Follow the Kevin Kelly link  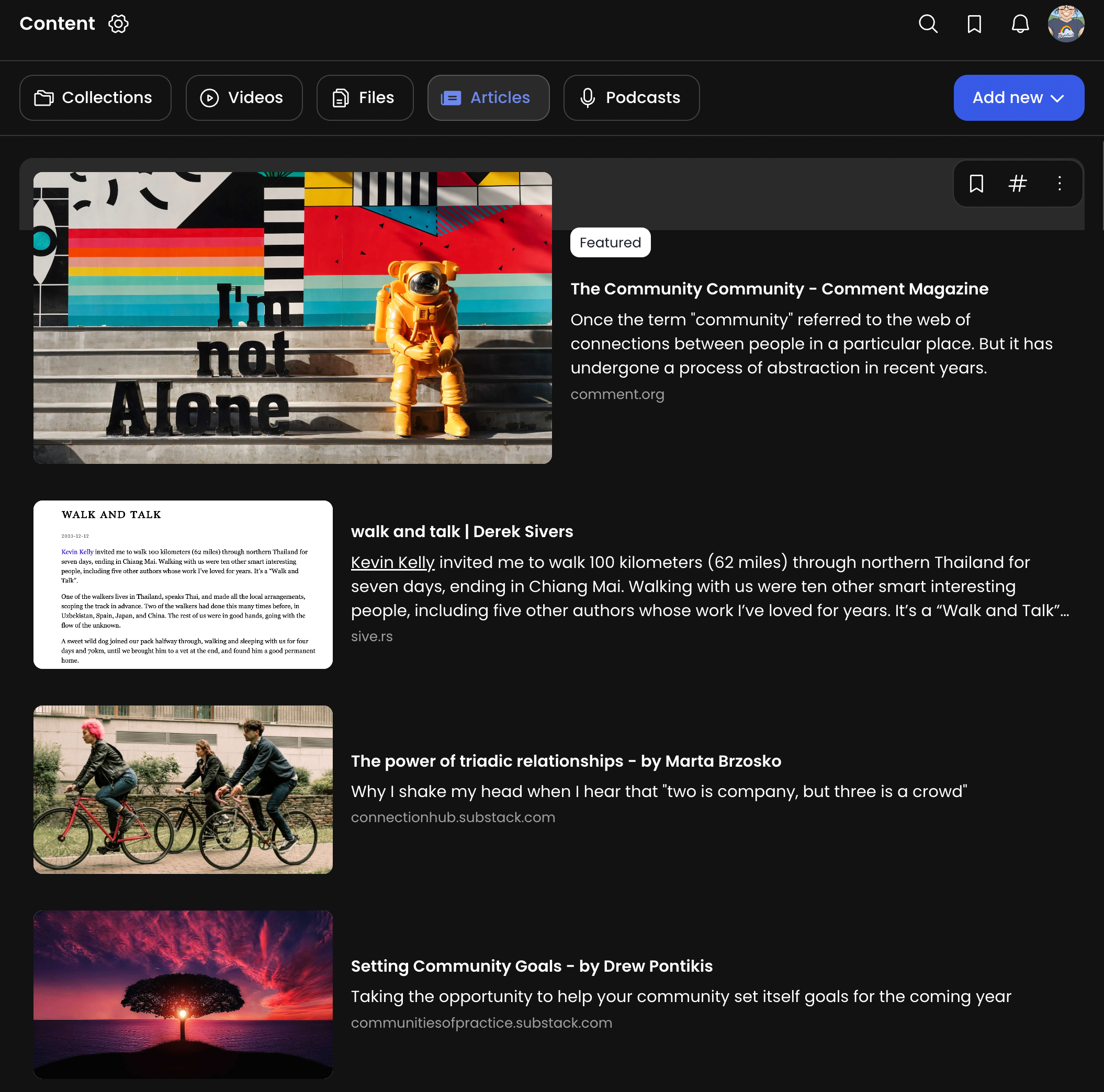click(392, 563)
